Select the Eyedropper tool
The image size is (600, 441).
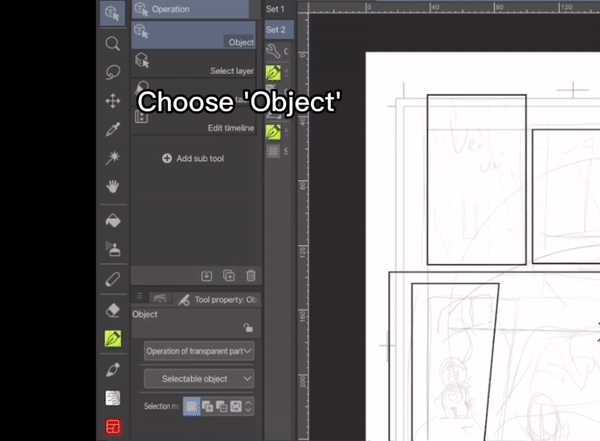[x=112, y=129]
